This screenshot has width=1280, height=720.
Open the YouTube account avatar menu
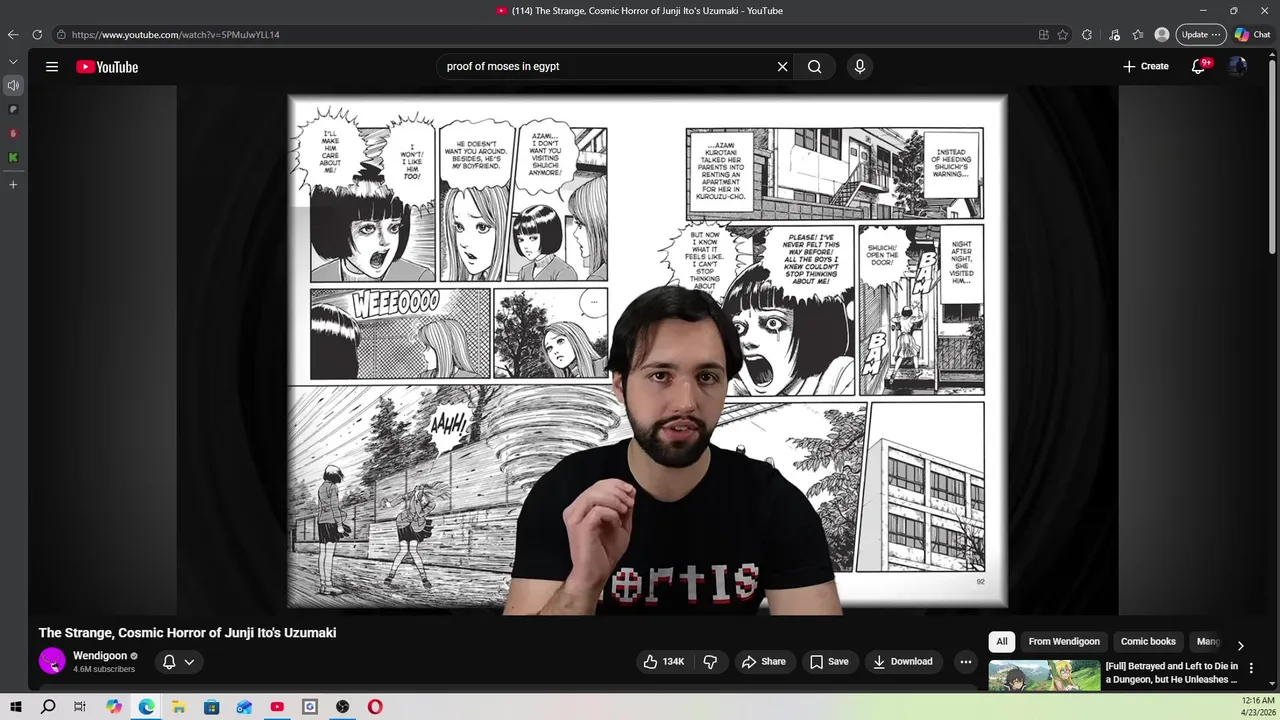point(1238,66)
